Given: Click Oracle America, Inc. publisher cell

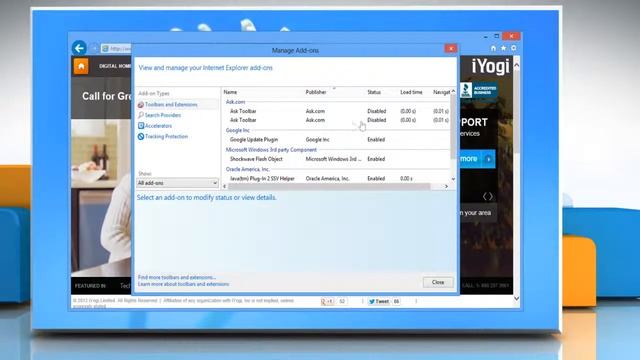Looking at the screenshot, I should point(327,178).
